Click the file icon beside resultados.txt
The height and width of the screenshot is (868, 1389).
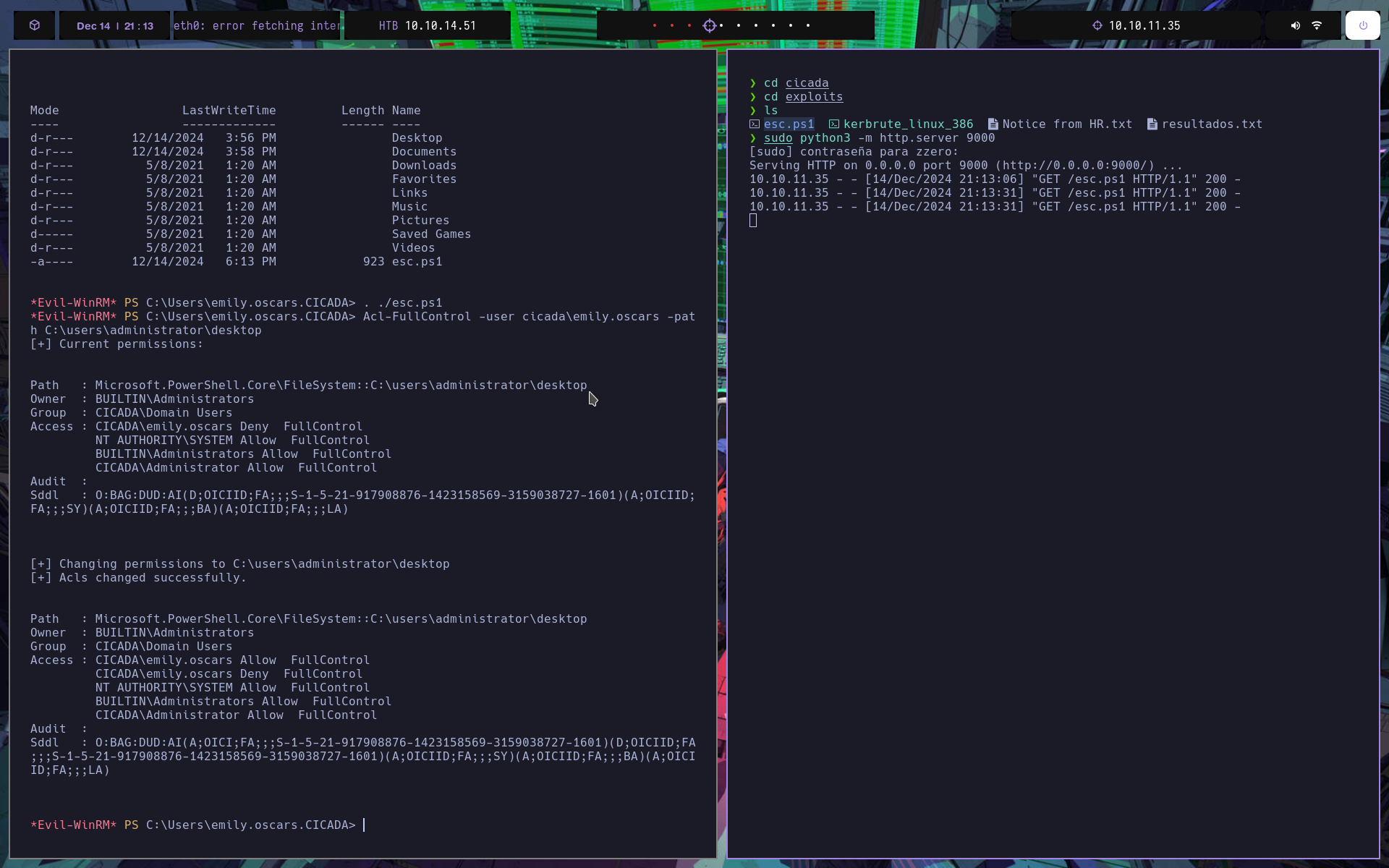[1152, 124]
